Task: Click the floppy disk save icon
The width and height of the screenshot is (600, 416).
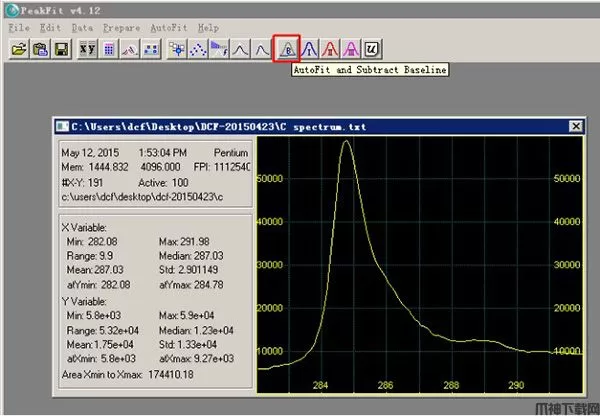Action: coord(60,48)
